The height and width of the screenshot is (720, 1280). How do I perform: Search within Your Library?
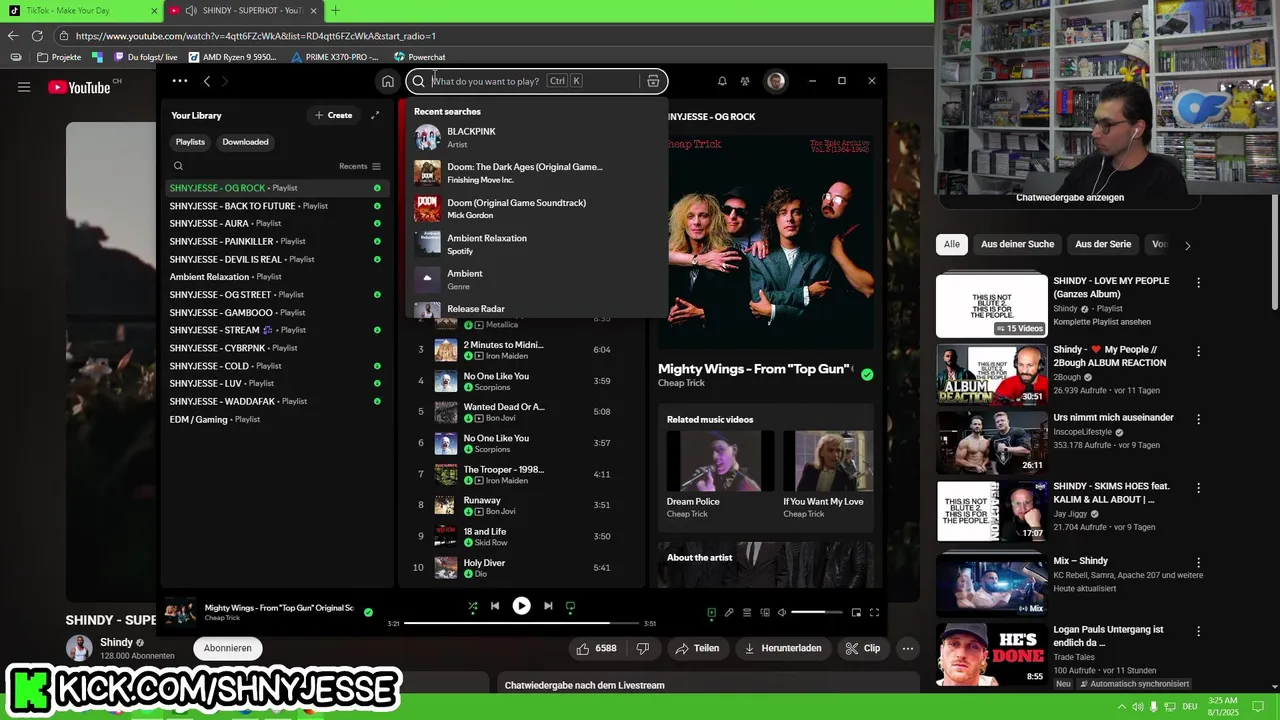[x=178, y=166]
